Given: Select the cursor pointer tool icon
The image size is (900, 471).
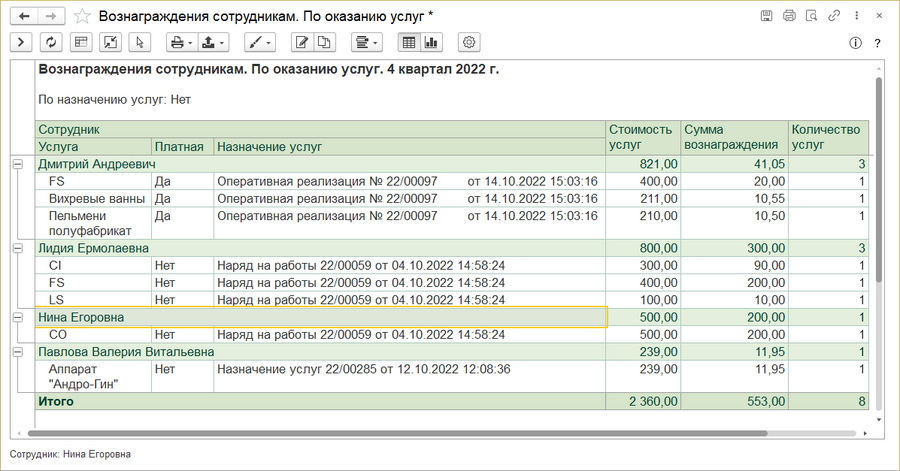Looking at the screenshot, I should [139, 42].
